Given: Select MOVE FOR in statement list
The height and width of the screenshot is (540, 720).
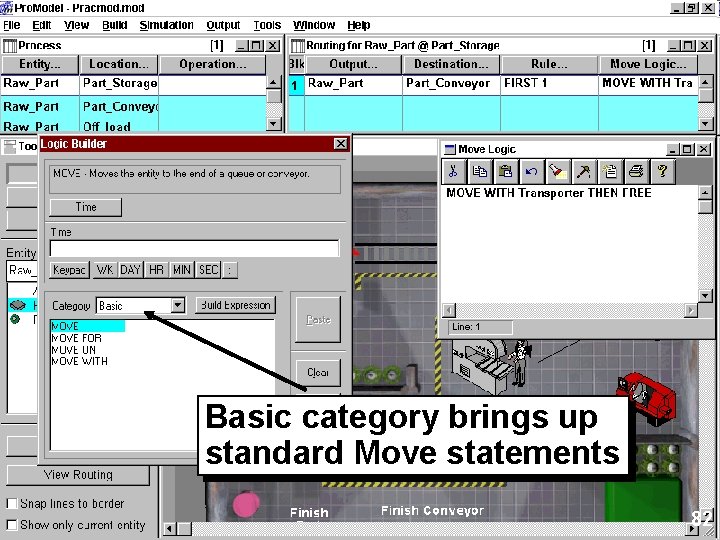Looking at the screenshot, I should coord(77,338).
